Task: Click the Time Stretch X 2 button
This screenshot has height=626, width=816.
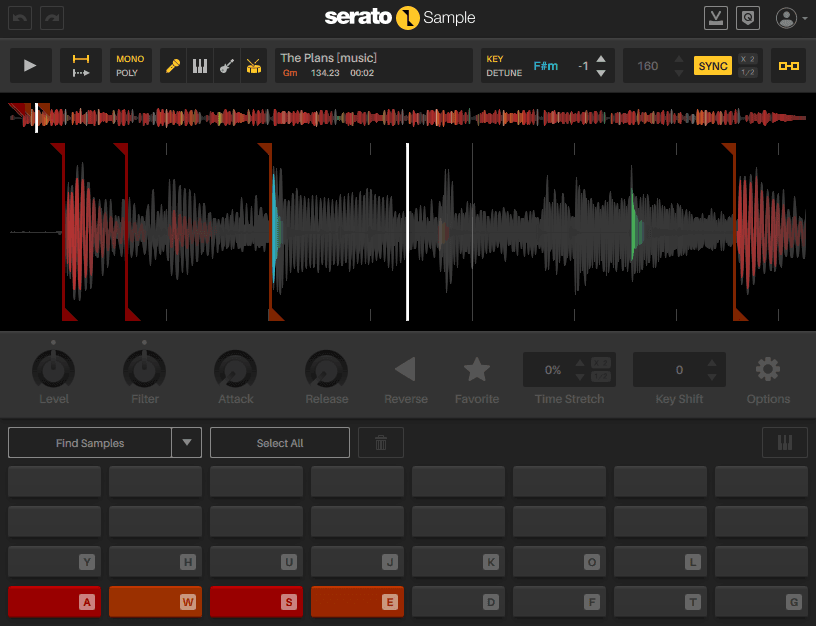Action: point(601,363)
